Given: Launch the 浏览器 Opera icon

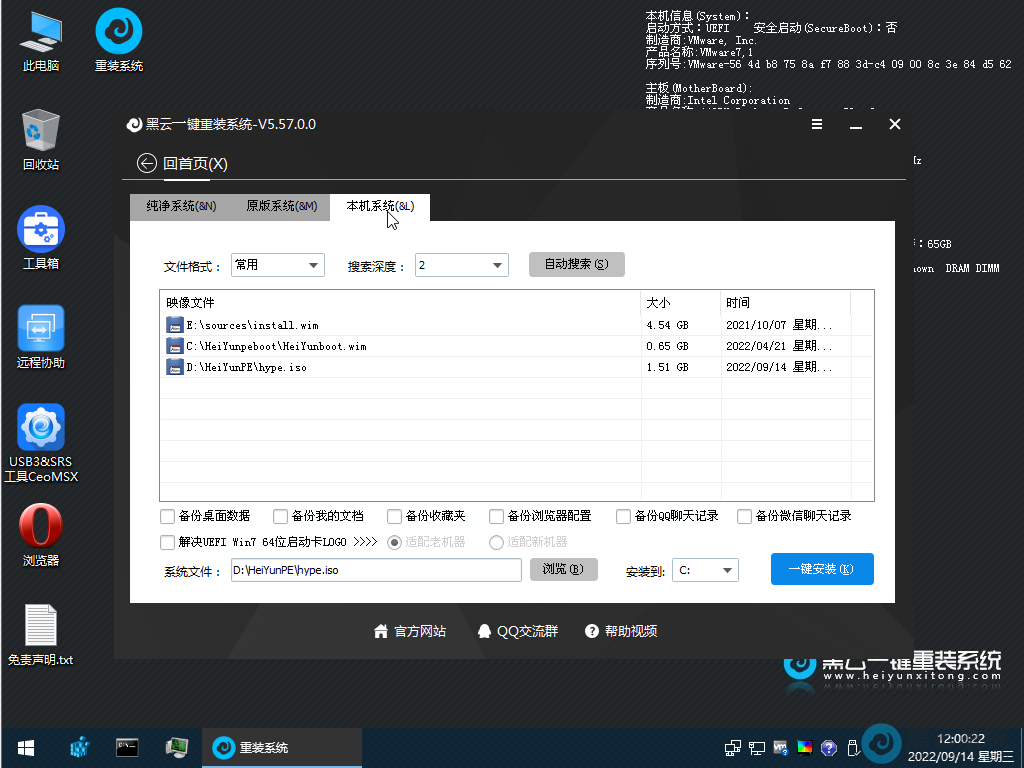Looking at the screenshot, I should pyautogui.click(x=41, y=528).
